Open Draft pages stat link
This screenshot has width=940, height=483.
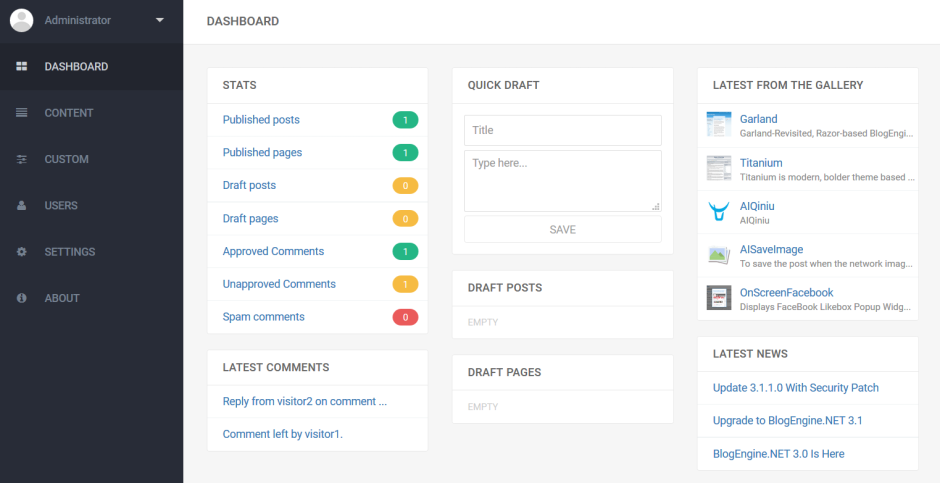pos(250,219)
